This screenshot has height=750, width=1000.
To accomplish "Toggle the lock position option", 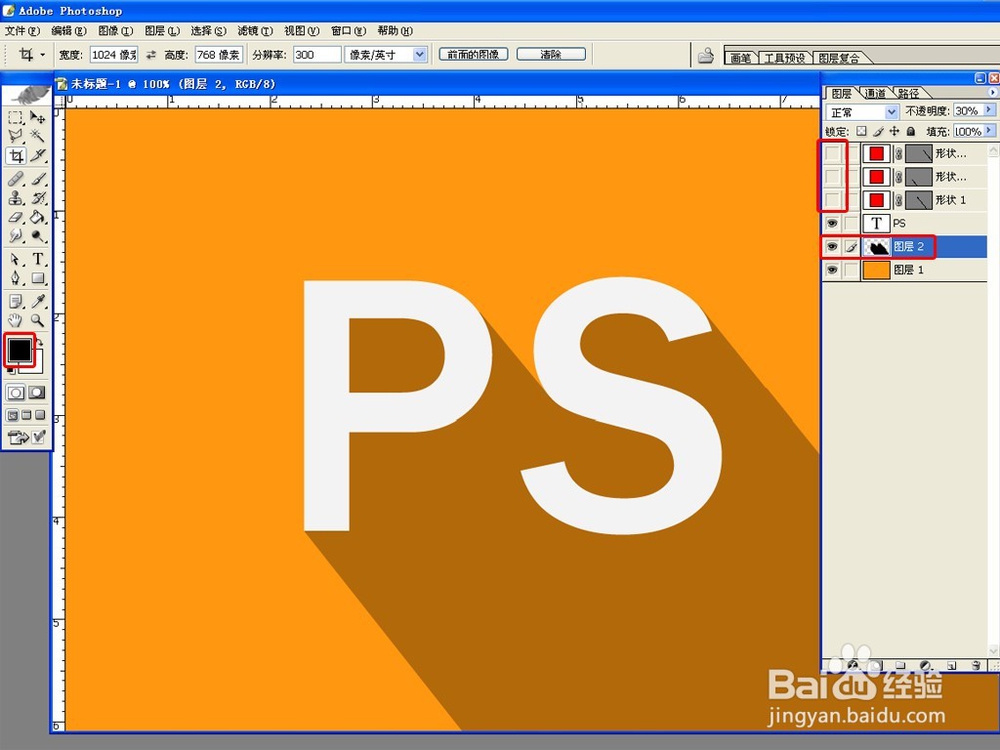I will click(895, 131).
